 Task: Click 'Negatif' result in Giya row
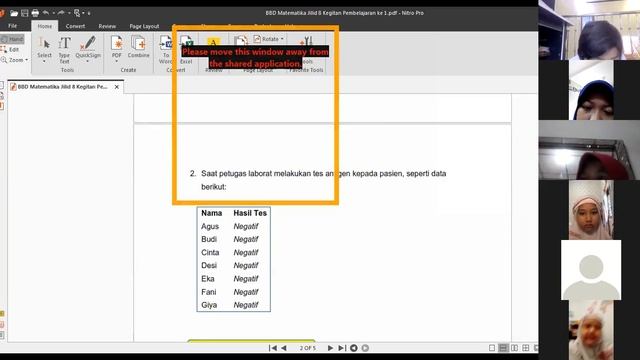[x=246, y=305]
